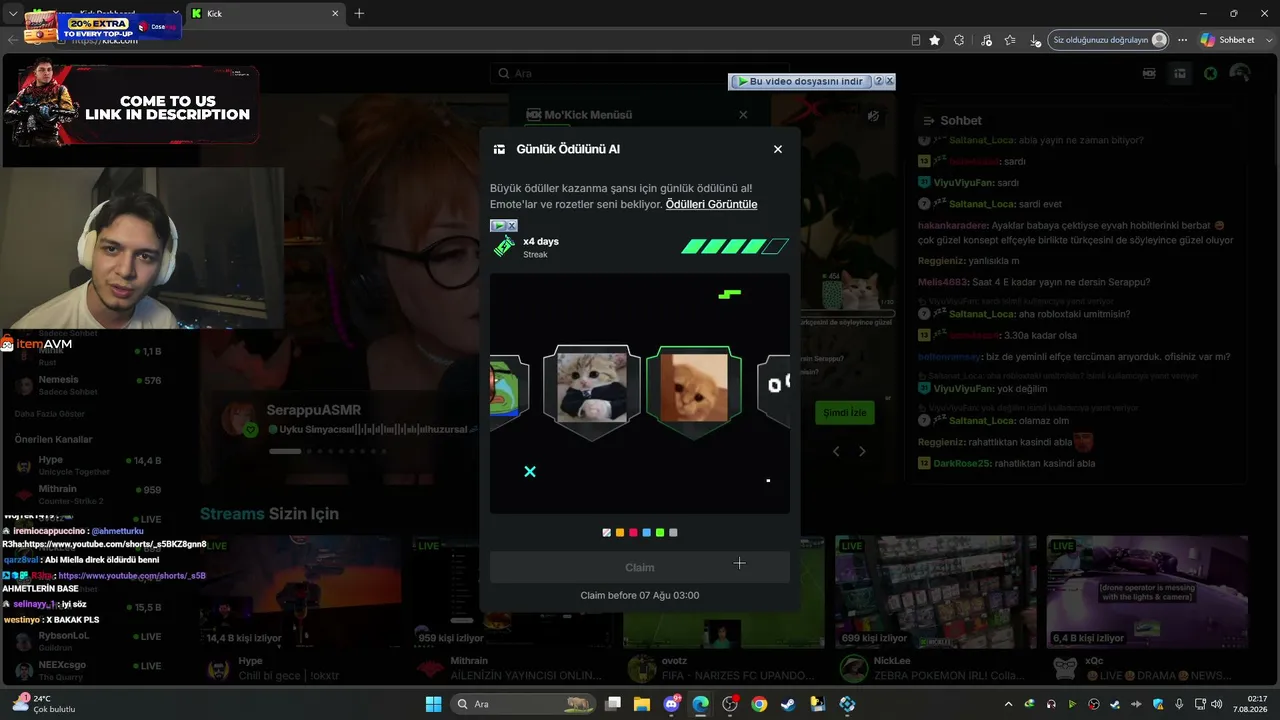Open Google Chrome from the taskbar
Screen dimensions: 1280x720
(x=759, y=704)
